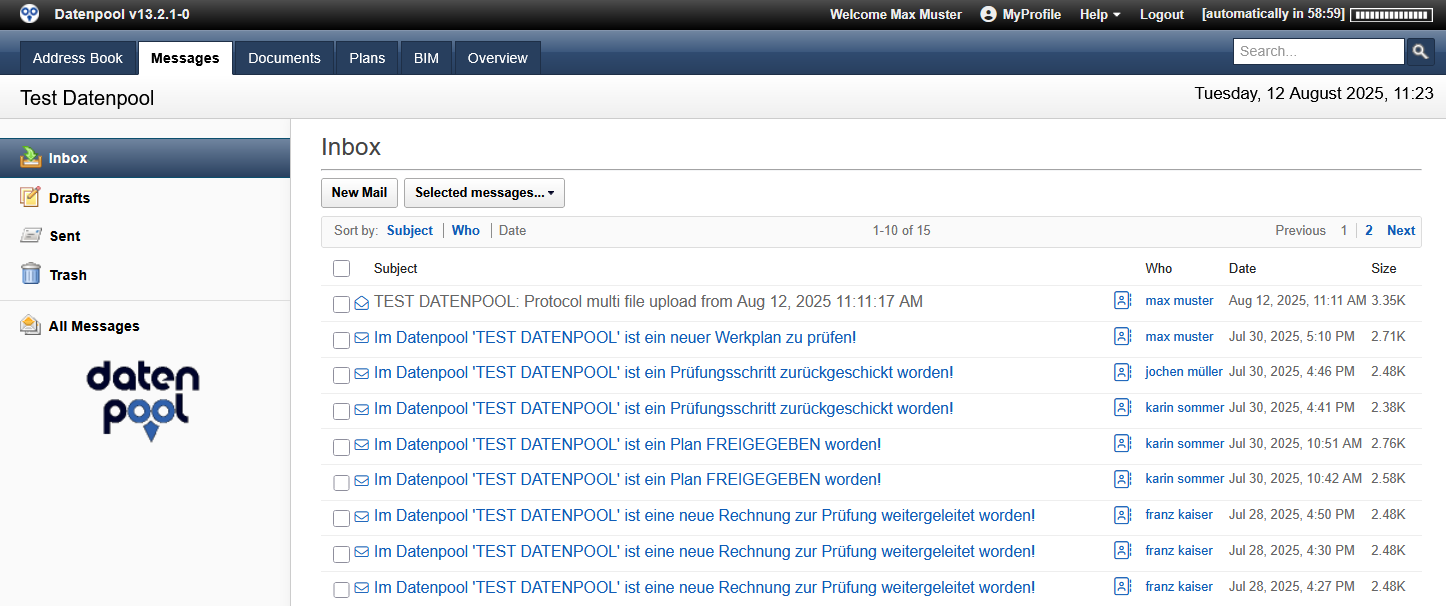The image size is (1446, 606).
Task: Open the Inbox folder icon
Action: tap(31, 157)
